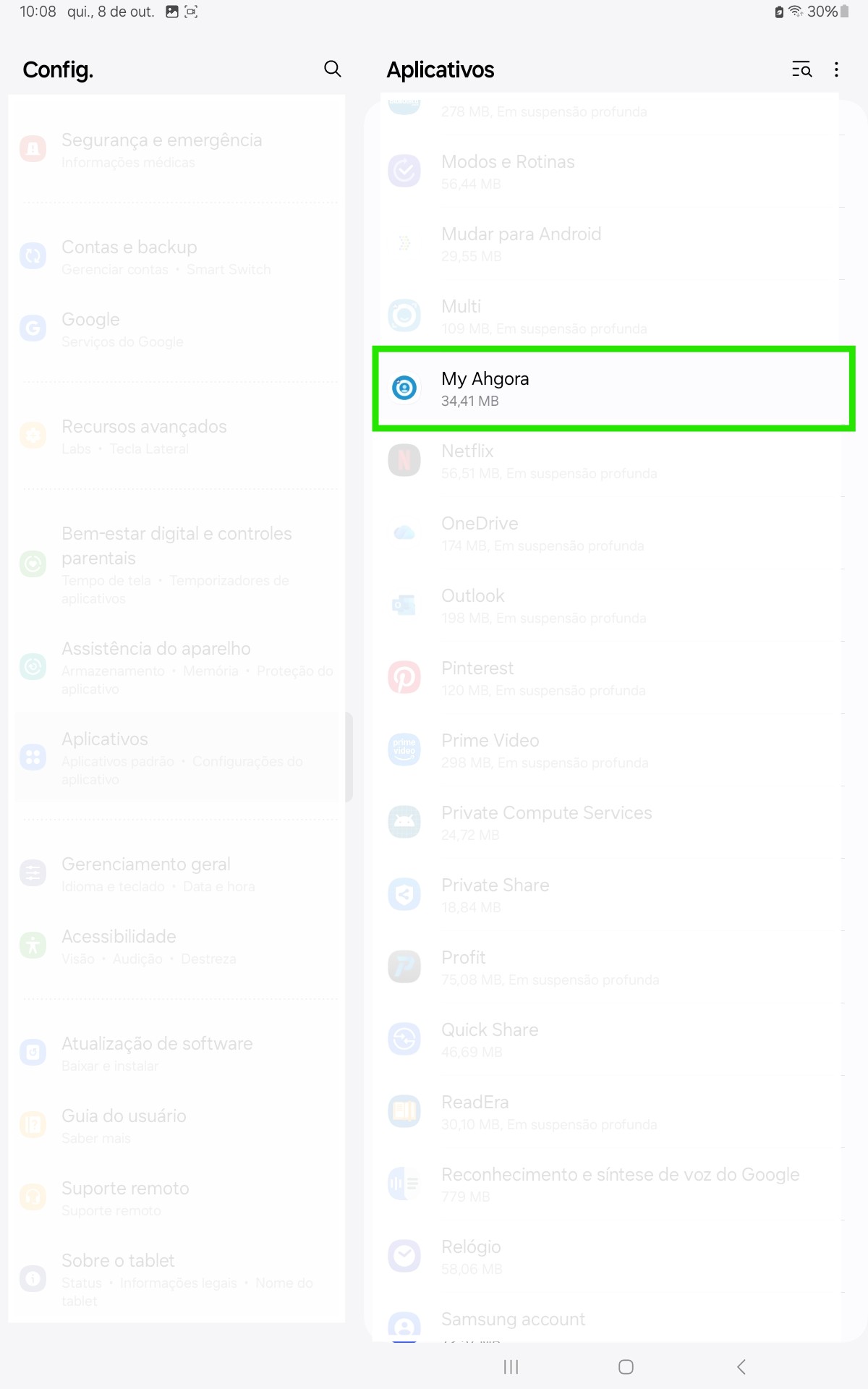Tap the battery percentage in status bar

coord(822,12)
